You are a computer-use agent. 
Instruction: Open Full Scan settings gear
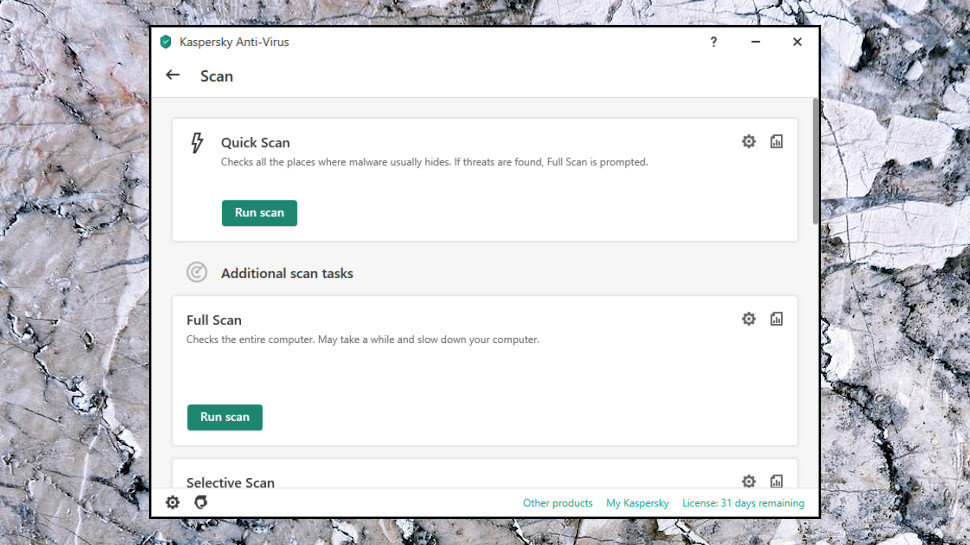click(749, 319)
